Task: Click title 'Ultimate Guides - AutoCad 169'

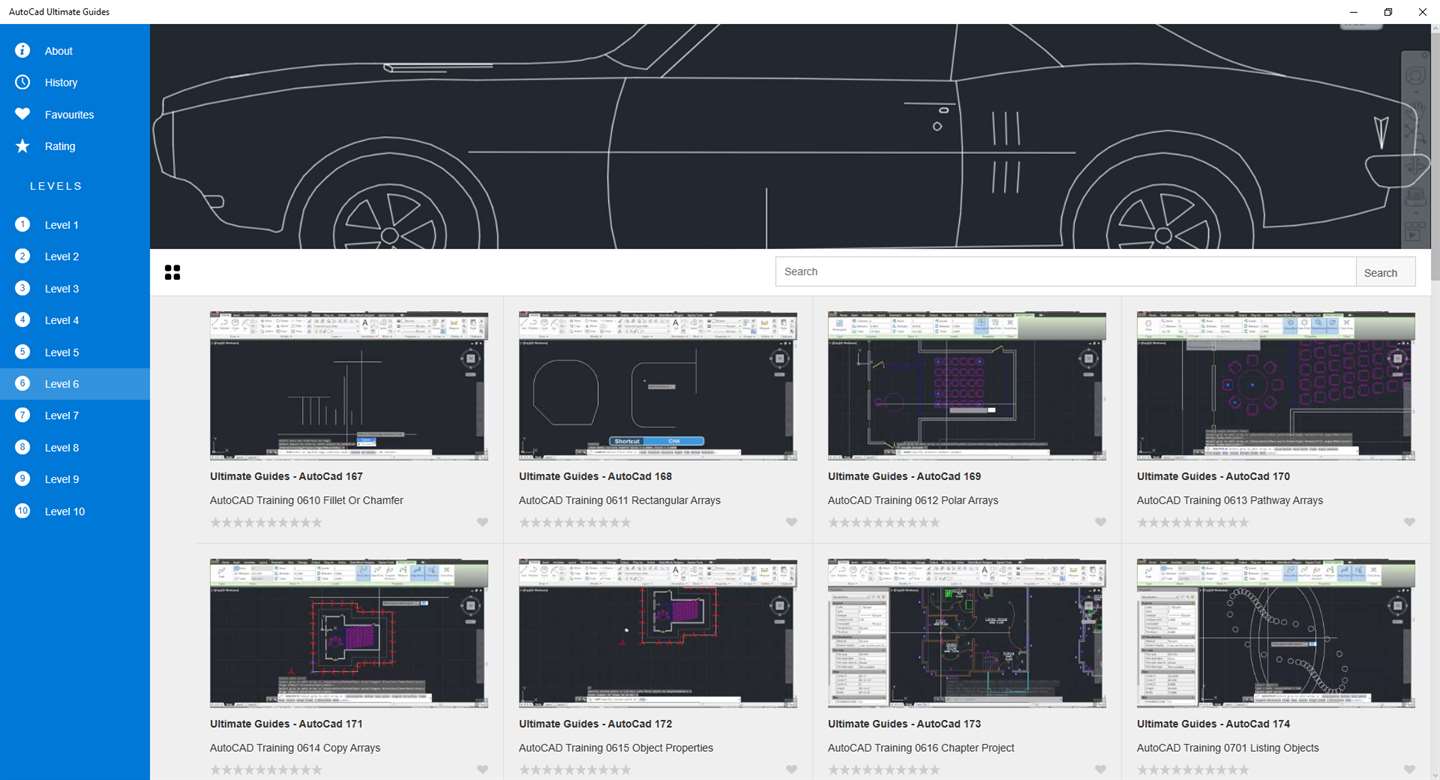Action: [904, 476]
